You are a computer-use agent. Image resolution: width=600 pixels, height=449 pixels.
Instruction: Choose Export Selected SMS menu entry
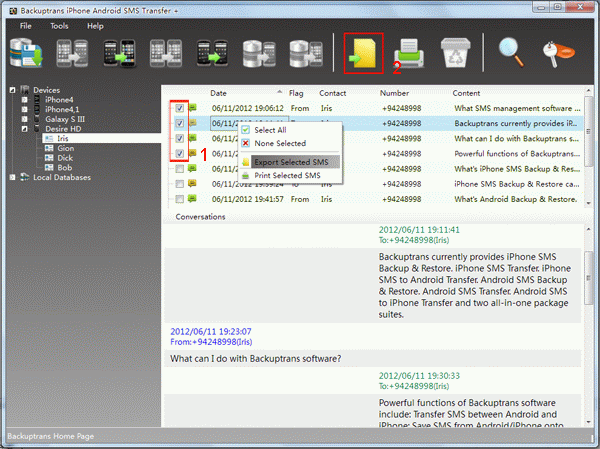(x=290, y=162)
